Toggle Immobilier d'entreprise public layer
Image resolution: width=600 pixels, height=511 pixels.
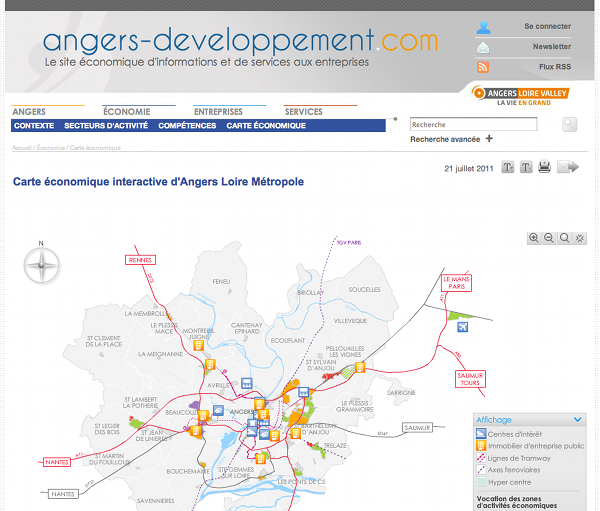(x=481, y=445)
